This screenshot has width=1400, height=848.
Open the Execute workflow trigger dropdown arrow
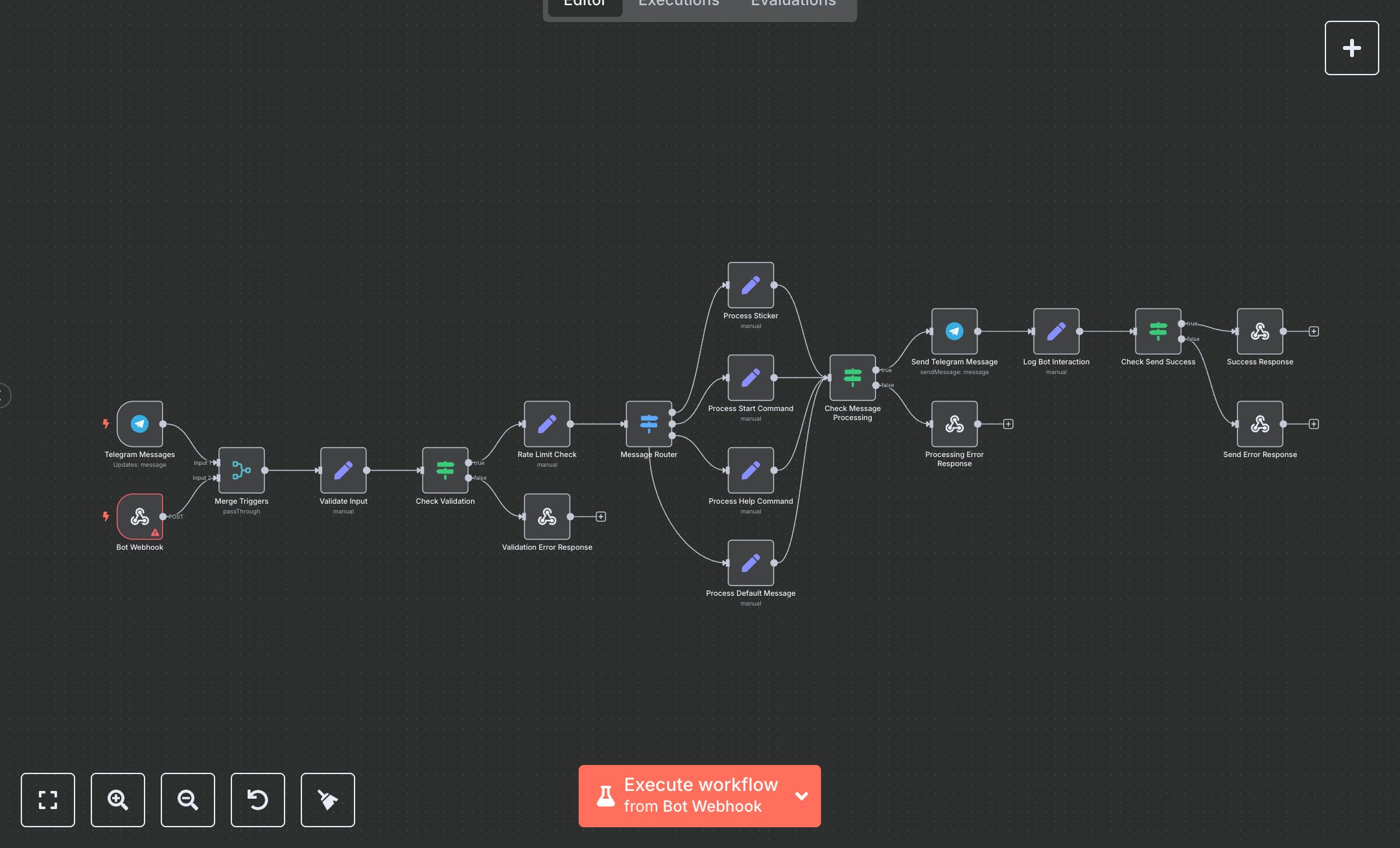[802, 796]
